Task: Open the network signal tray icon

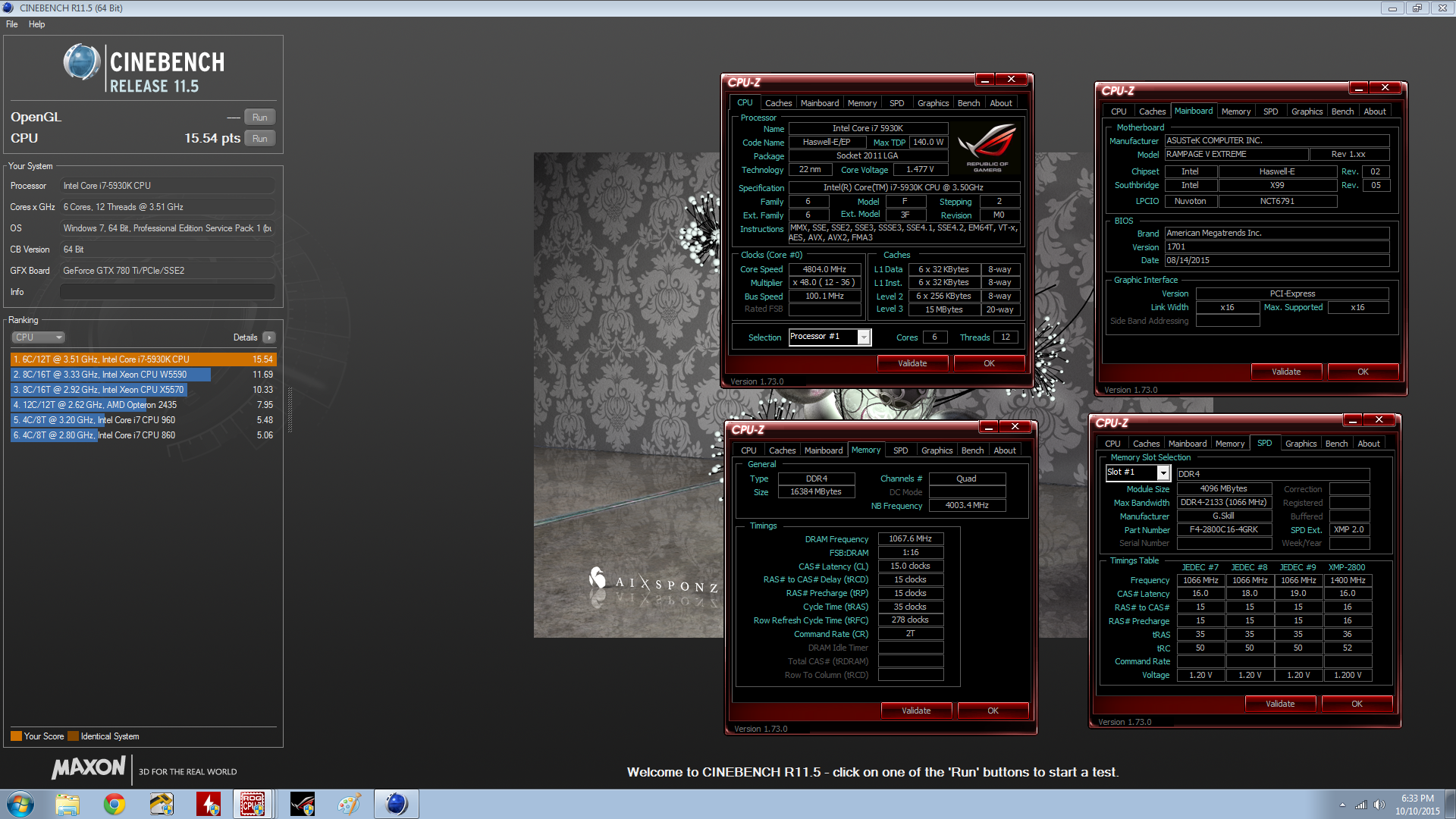Action: pyautogui.click(x=1361, y=805)
